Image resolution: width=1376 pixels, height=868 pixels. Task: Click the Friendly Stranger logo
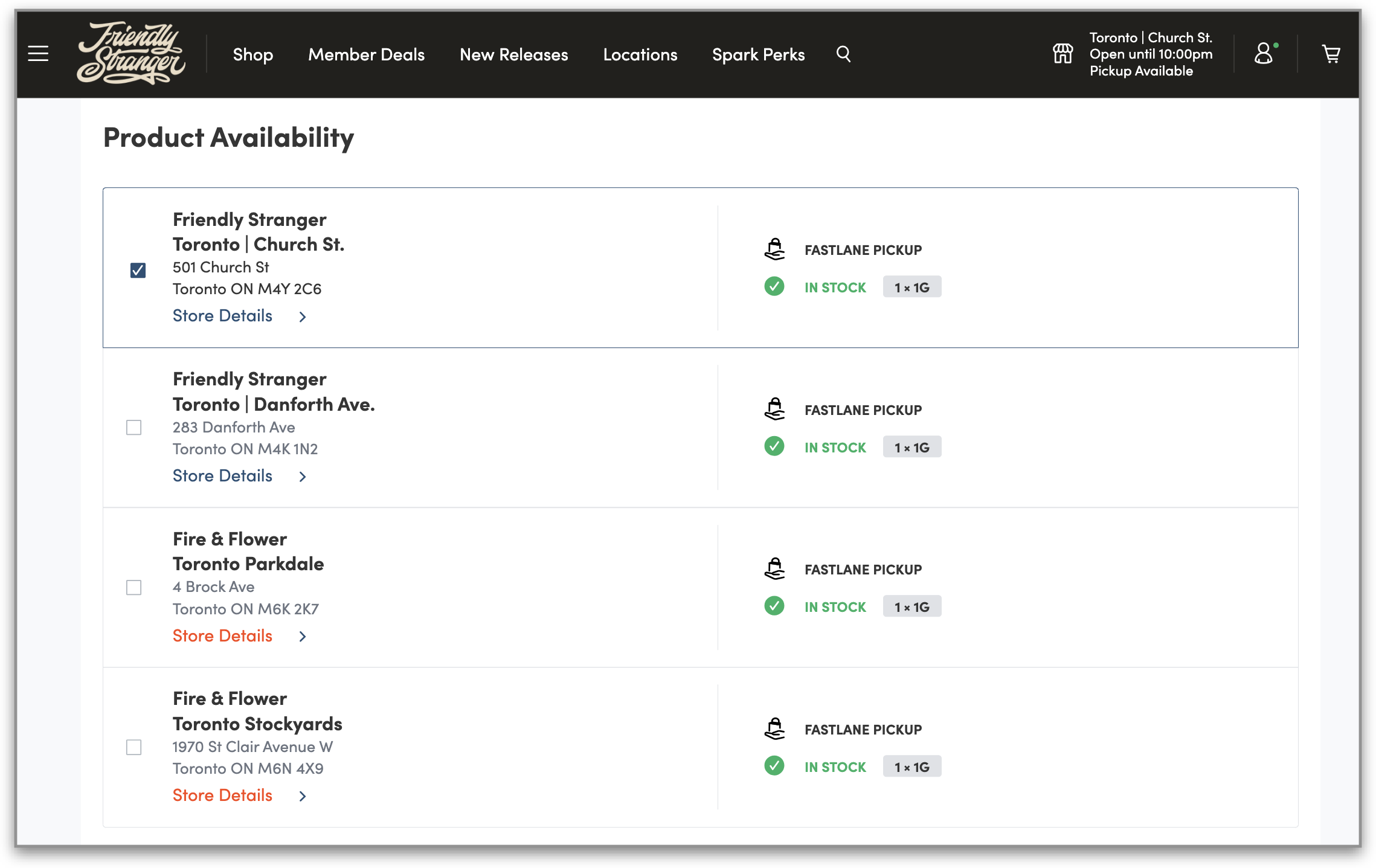pyautogui.click(x=131, y=54)
